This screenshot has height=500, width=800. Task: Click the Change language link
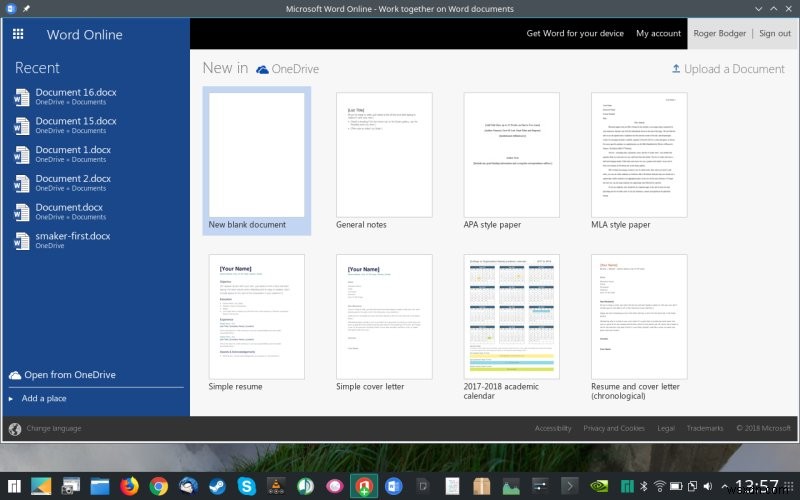[x=54, y=428]
